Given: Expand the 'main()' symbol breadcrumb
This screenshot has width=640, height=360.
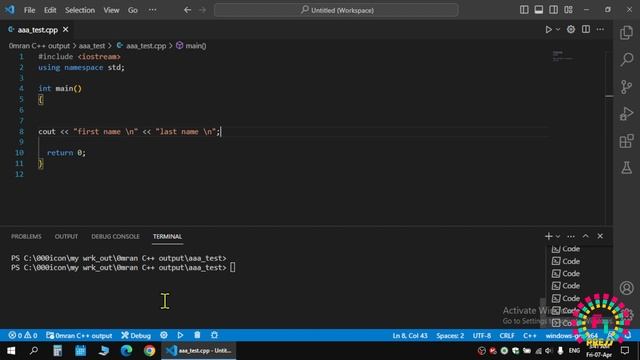Looking at the screenshot, I should pyautogui.click(x=191, y=46).
